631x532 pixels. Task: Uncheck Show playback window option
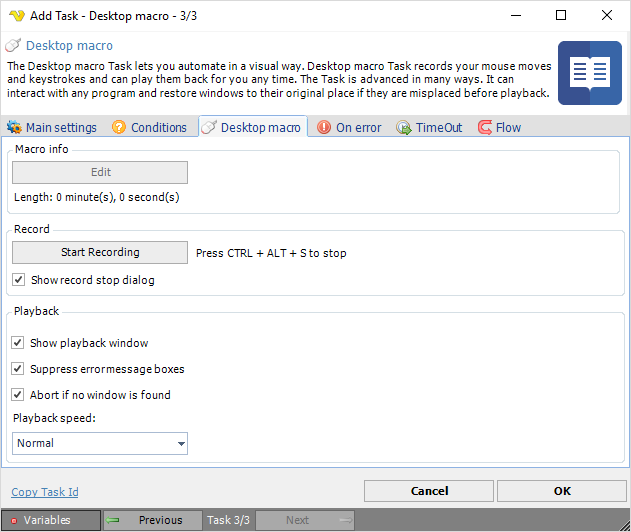tap(19, 343)
